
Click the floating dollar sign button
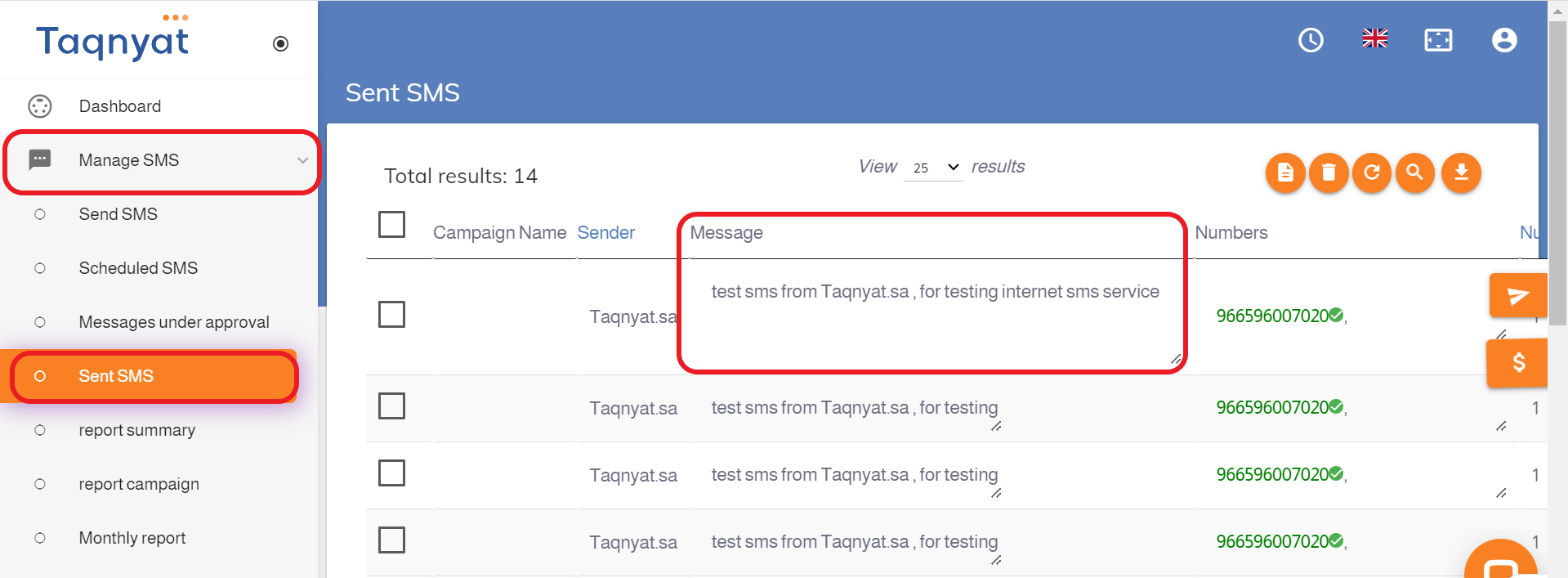tap(1517, 362)
